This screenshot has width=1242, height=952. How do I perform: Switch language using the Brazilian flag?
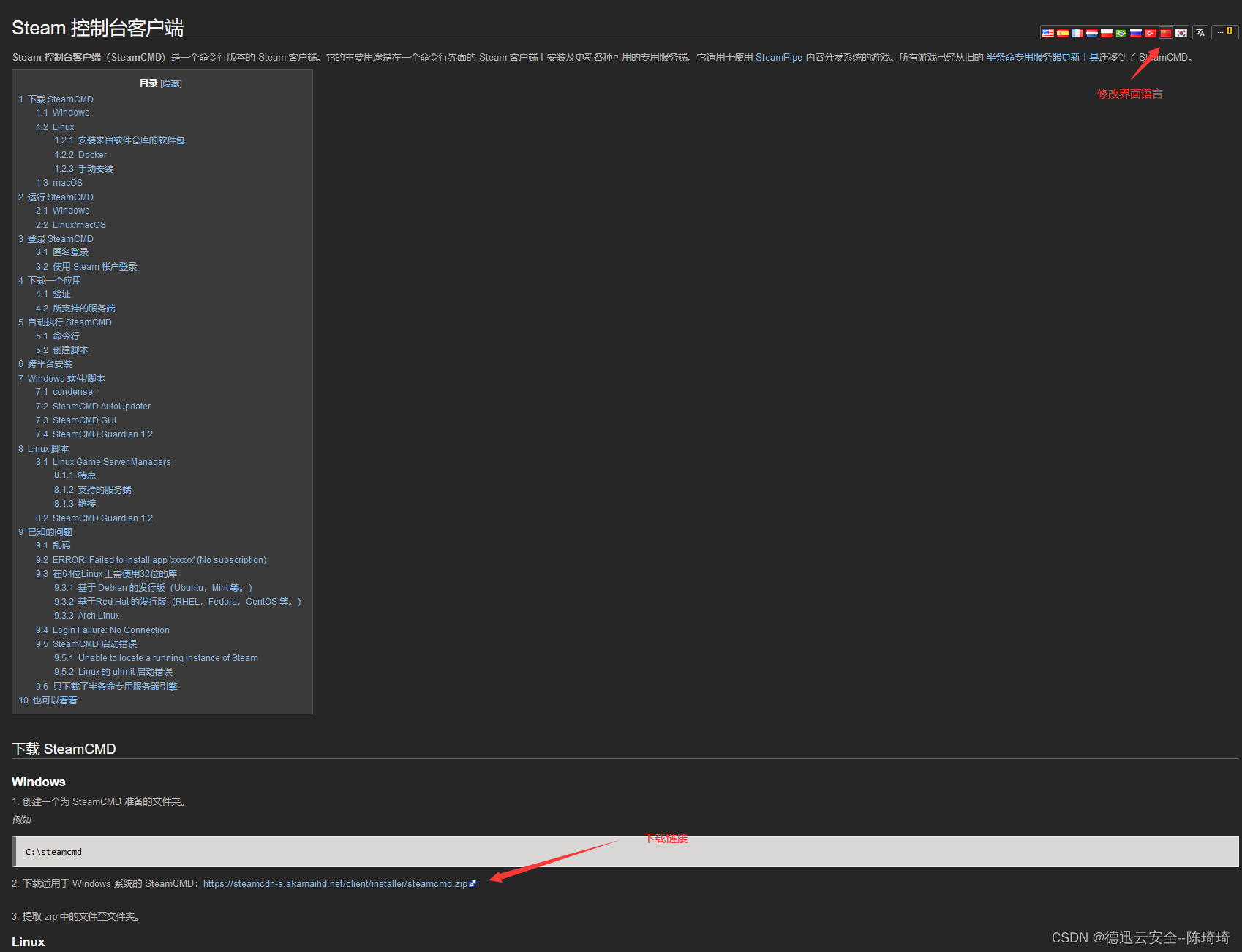[1121, 33]
